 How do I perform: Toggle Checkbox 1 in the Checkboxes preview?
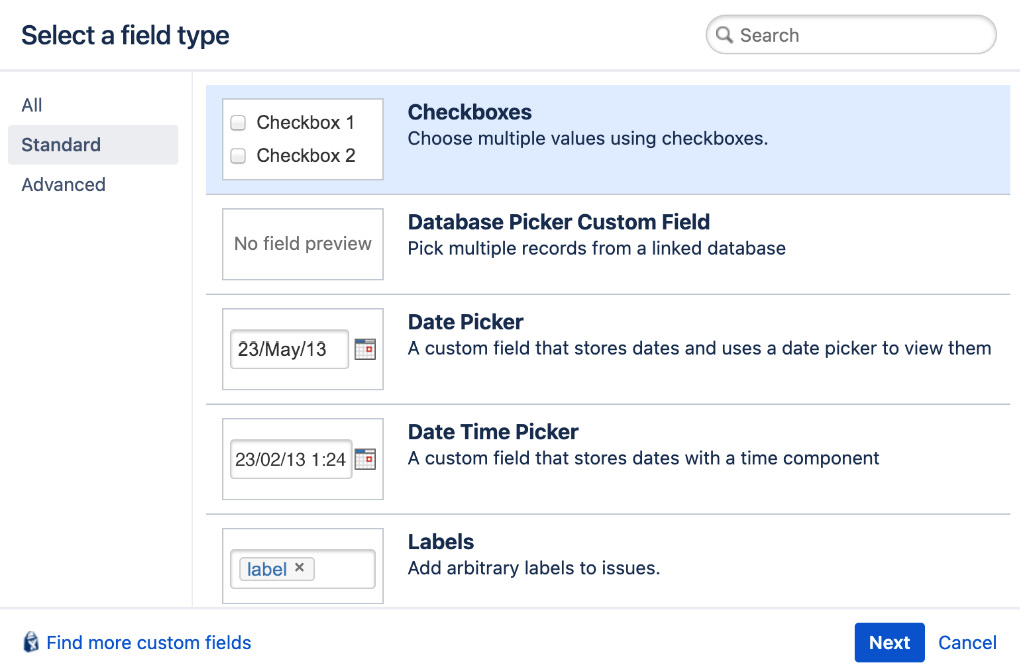click(238, 122)
